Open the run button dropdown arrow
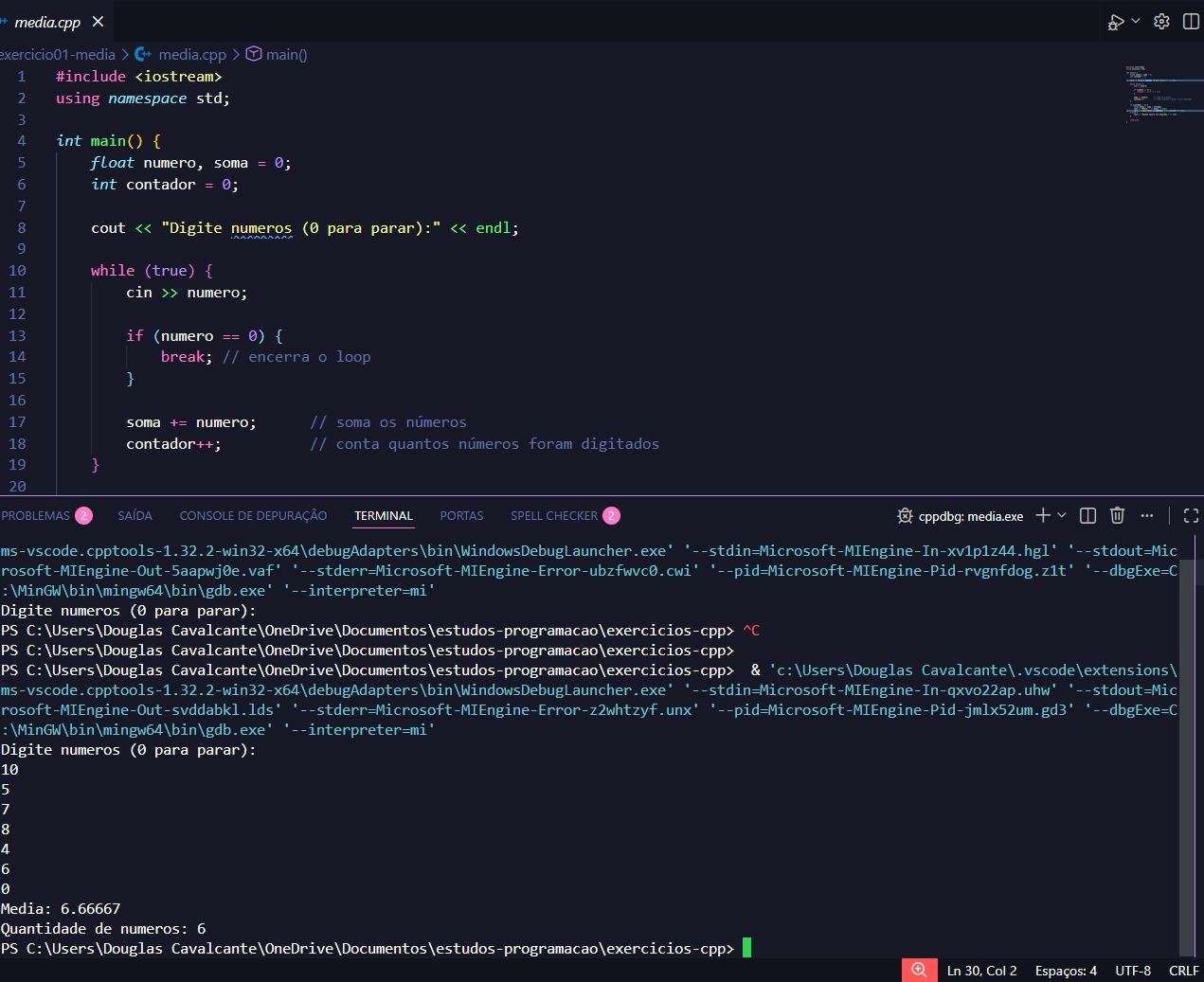Viewport: 1204px width, 982px height. pyautogui.click(x=1136, y=21)
